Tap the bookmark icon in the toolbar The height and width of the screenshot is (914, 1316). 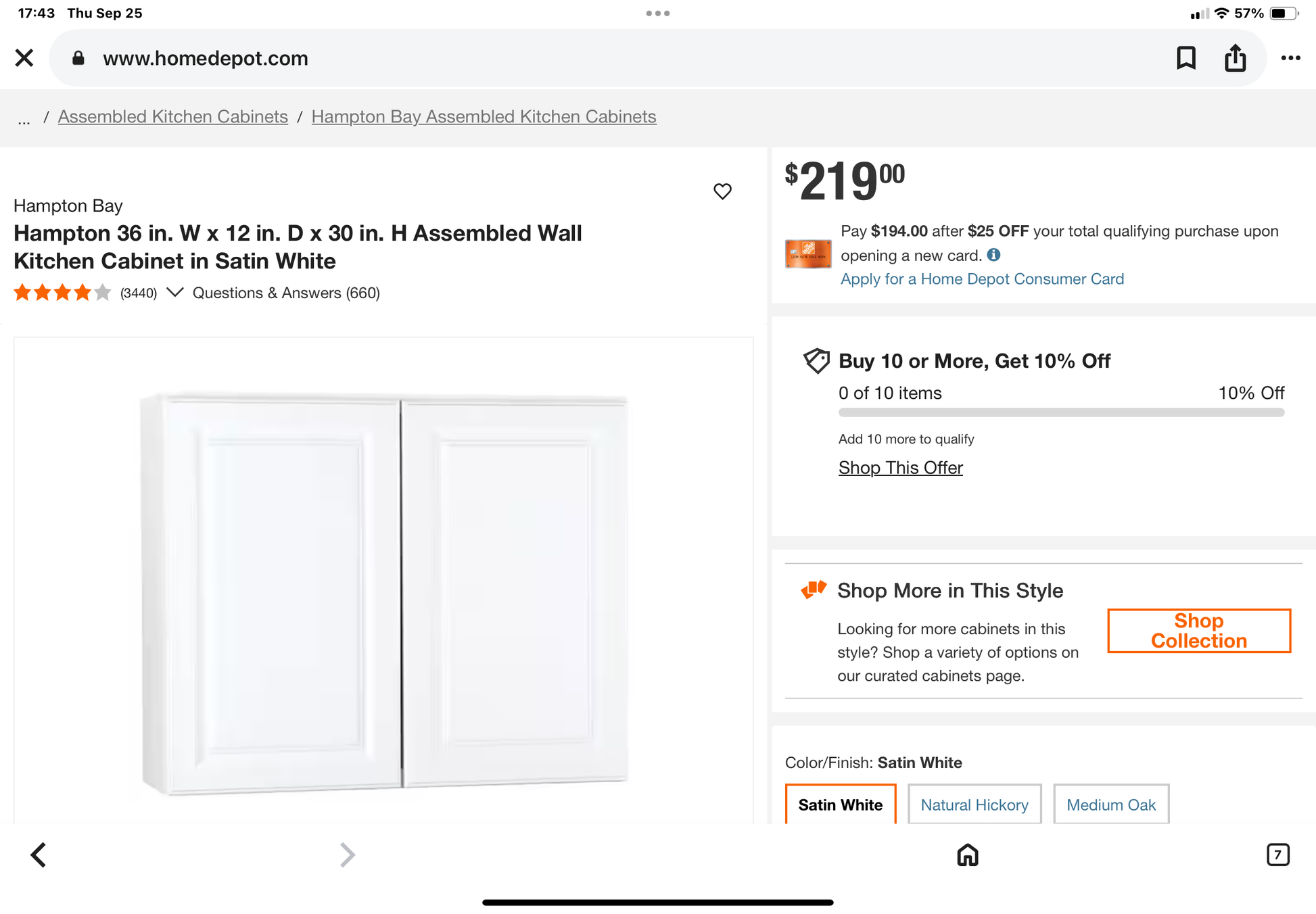tap(1185, 58)
